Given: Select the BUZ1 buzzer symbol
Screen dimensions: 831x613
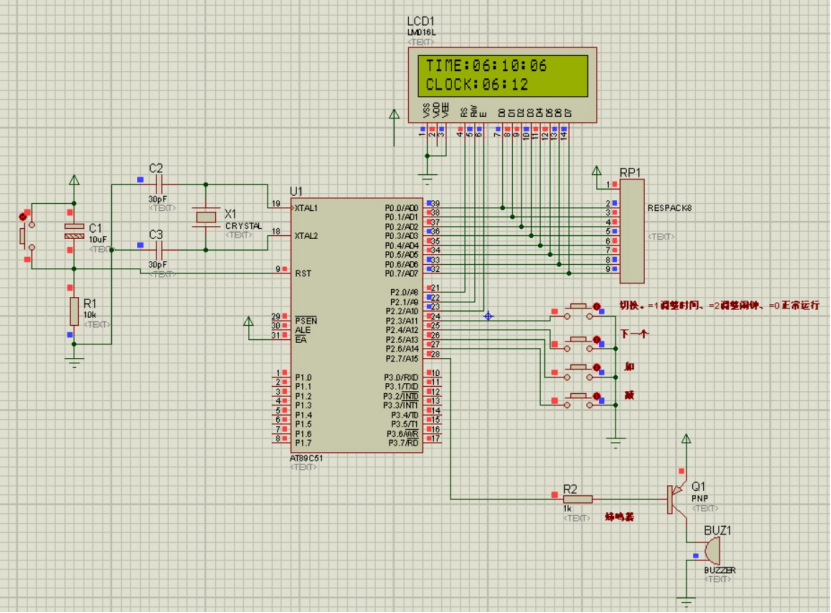Looking at the screenshot, I should (711, 552).
